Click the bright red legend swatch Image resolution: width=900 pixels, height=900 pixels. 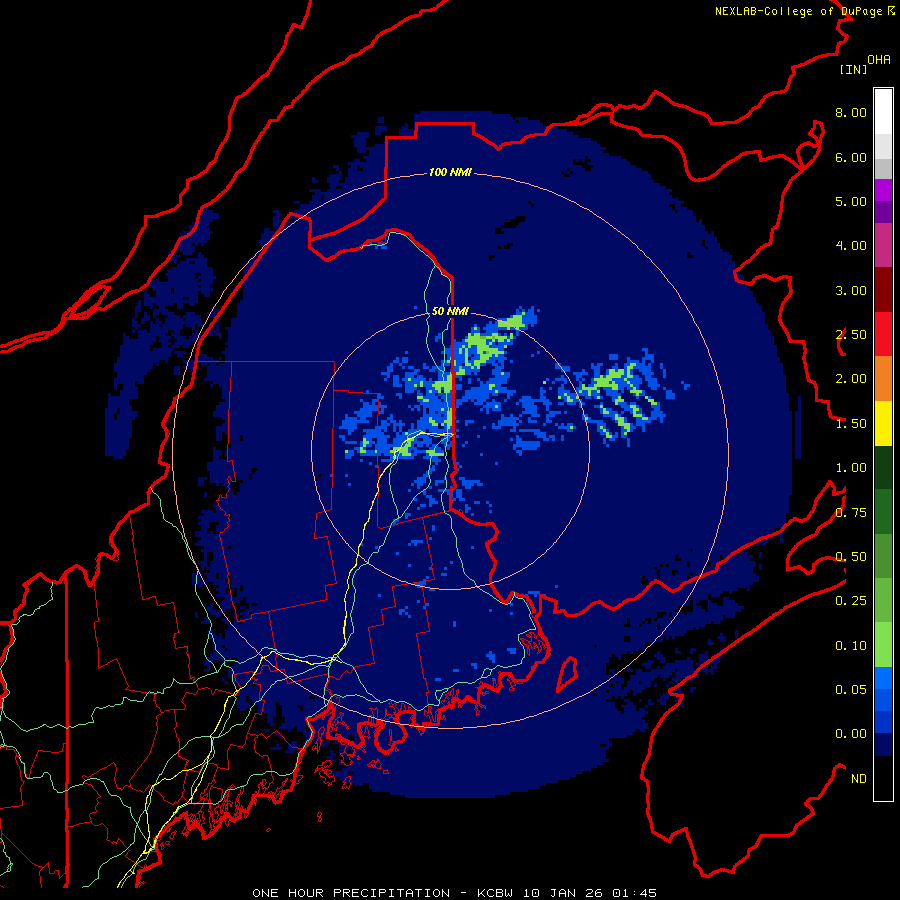pos(883,334)
